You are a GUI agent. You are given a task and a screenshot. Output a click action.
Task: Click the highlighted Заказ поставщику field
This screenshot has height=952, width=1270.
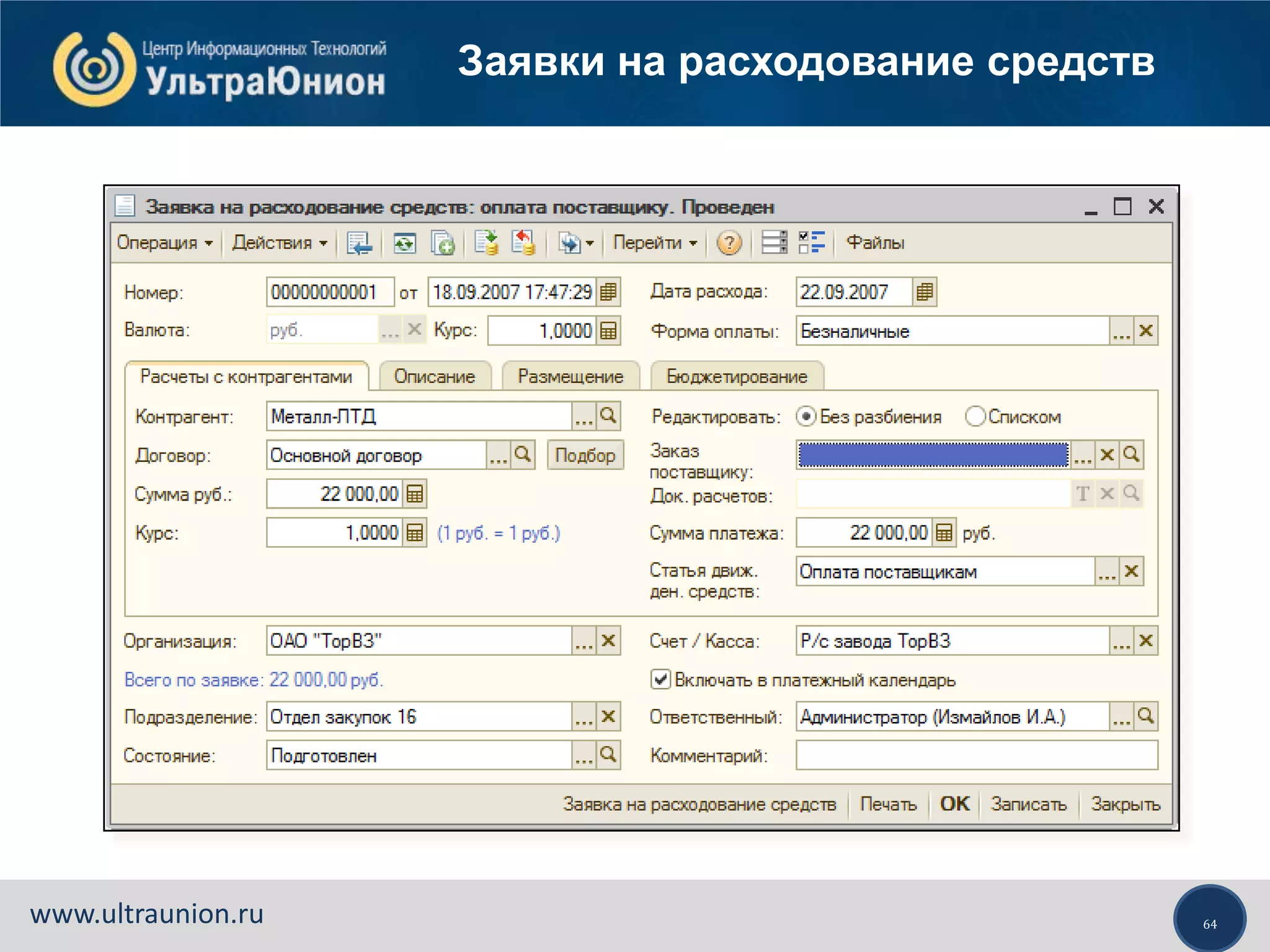pyautogui.click(x=933, y=455)
